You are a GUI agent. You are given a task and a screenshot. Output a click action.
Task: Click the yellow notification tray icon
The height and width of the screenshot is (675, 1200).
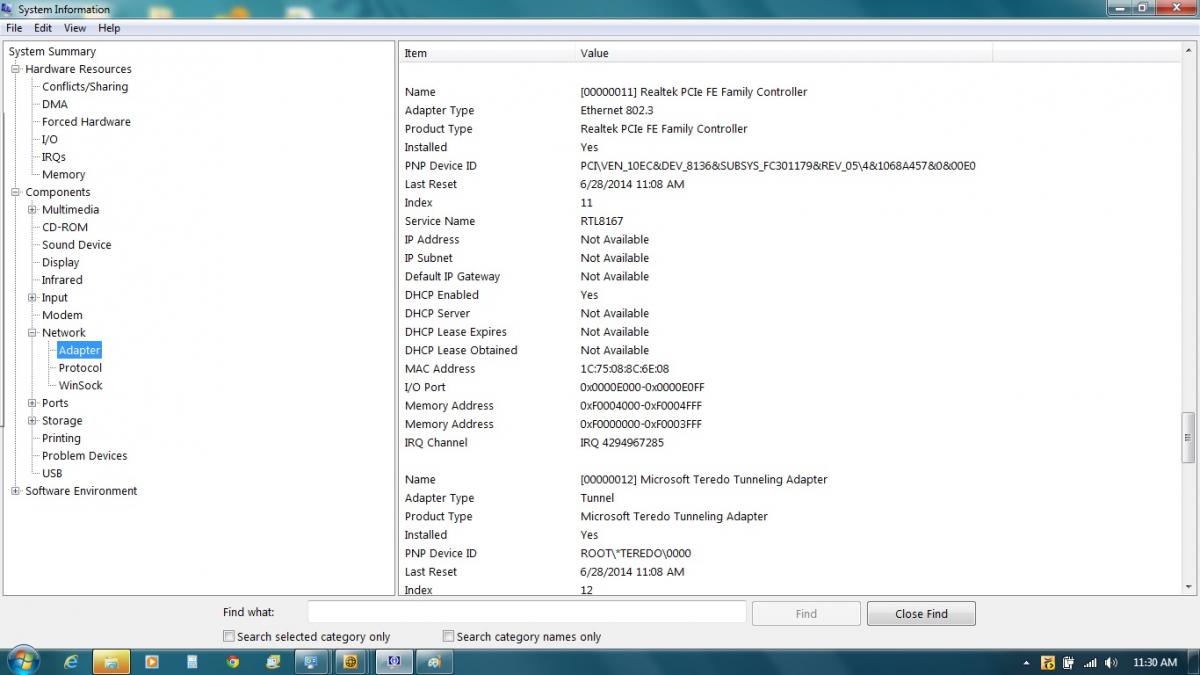1048,663
